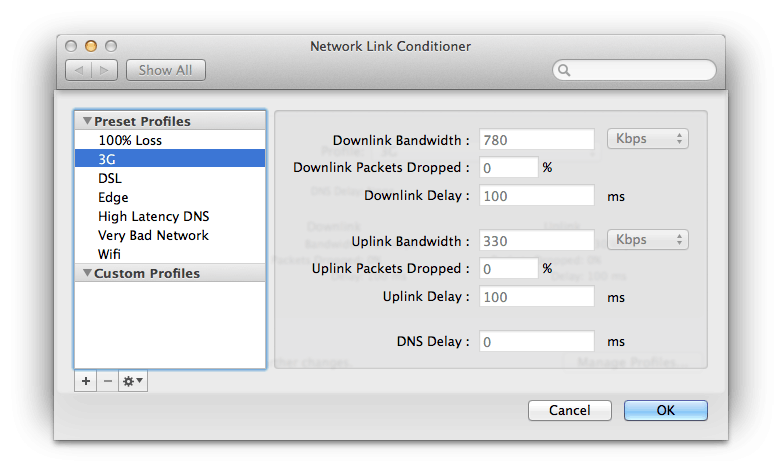Select the 100% Loss profile

coord(130,141)
